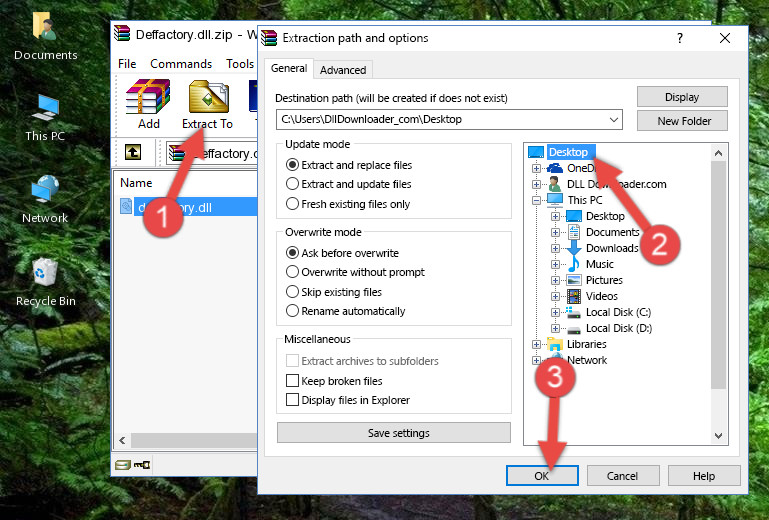The width and height of the screenshot is (769, 520).
Task: Click the up-one-level folder arrow icon
Action: click(x=133, y=152)
